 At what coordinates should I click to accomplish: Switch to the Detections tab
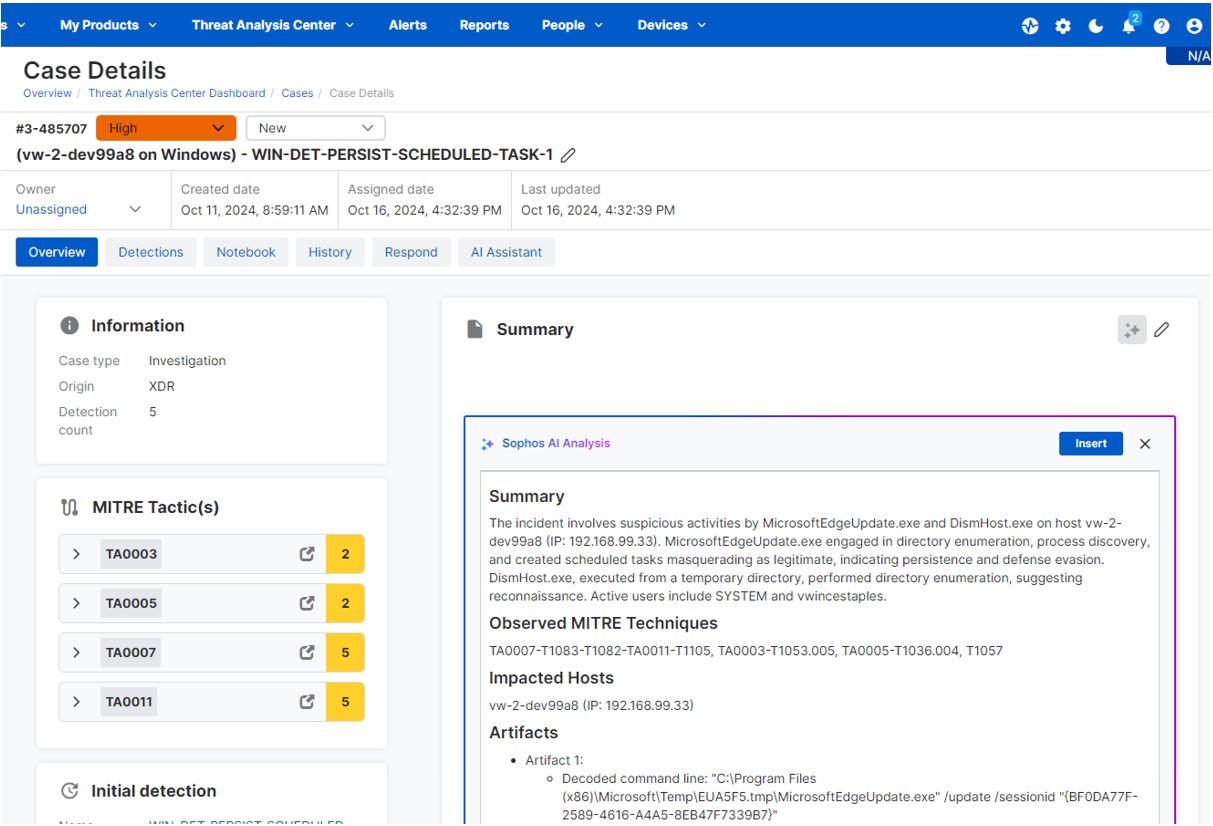point(151,252)
